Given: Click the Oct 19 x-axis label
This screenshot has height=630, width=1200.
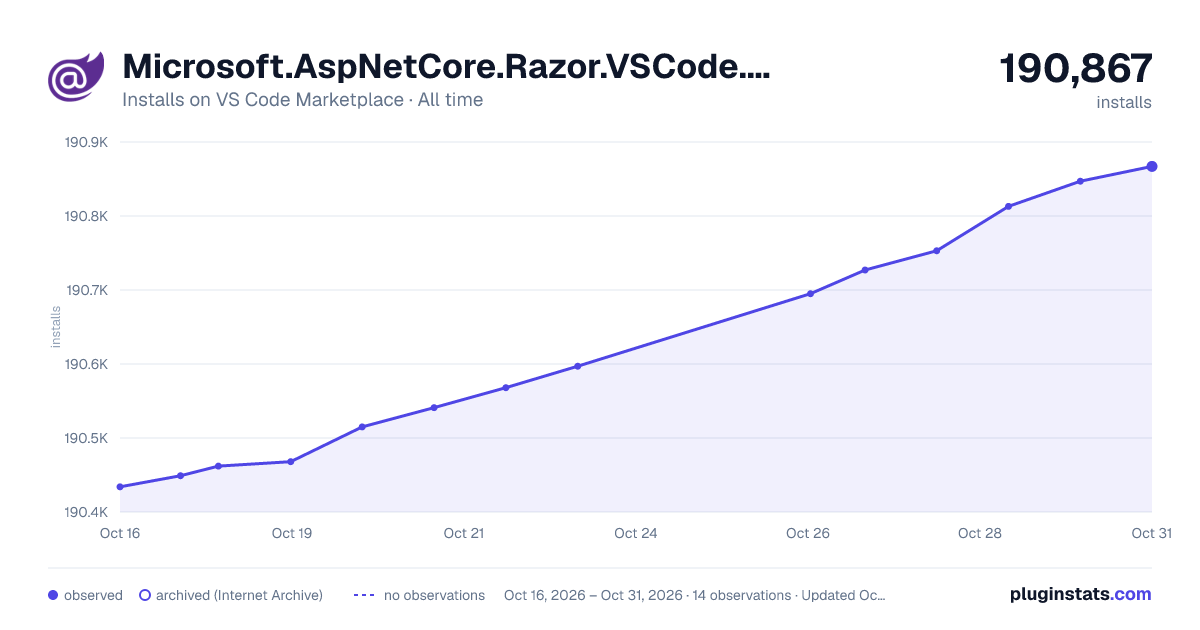Looking at the screenshot, I should [x=292, y=533].
